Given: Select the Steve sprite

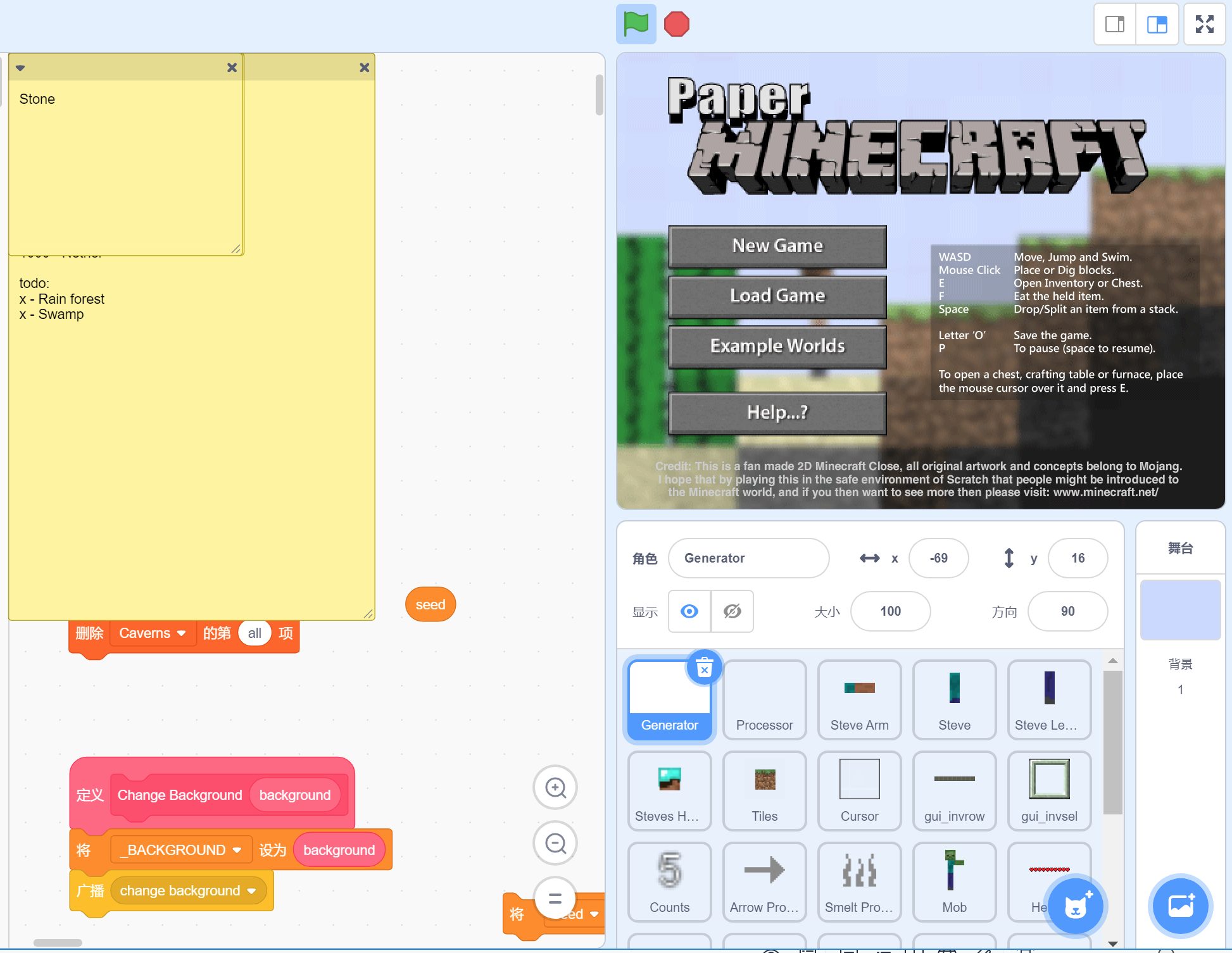Looking at the screenshot, I should (x=954, y=699).
